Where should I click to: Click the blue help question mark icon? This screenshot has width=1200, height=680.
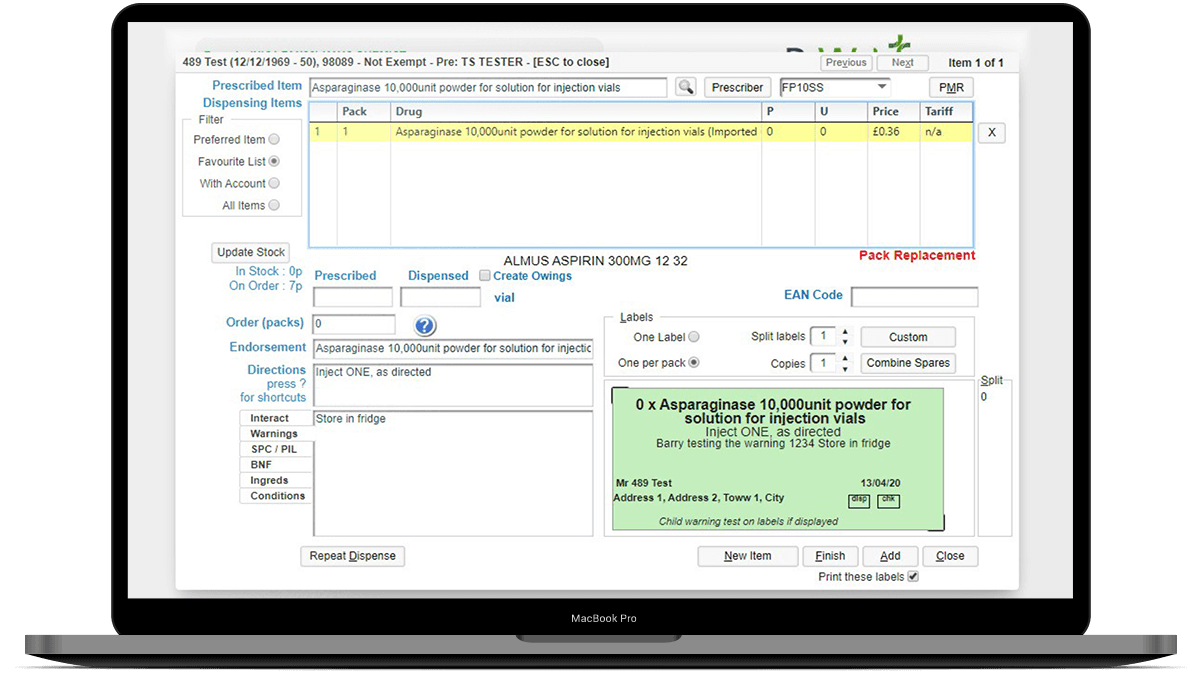coord(424,326)
